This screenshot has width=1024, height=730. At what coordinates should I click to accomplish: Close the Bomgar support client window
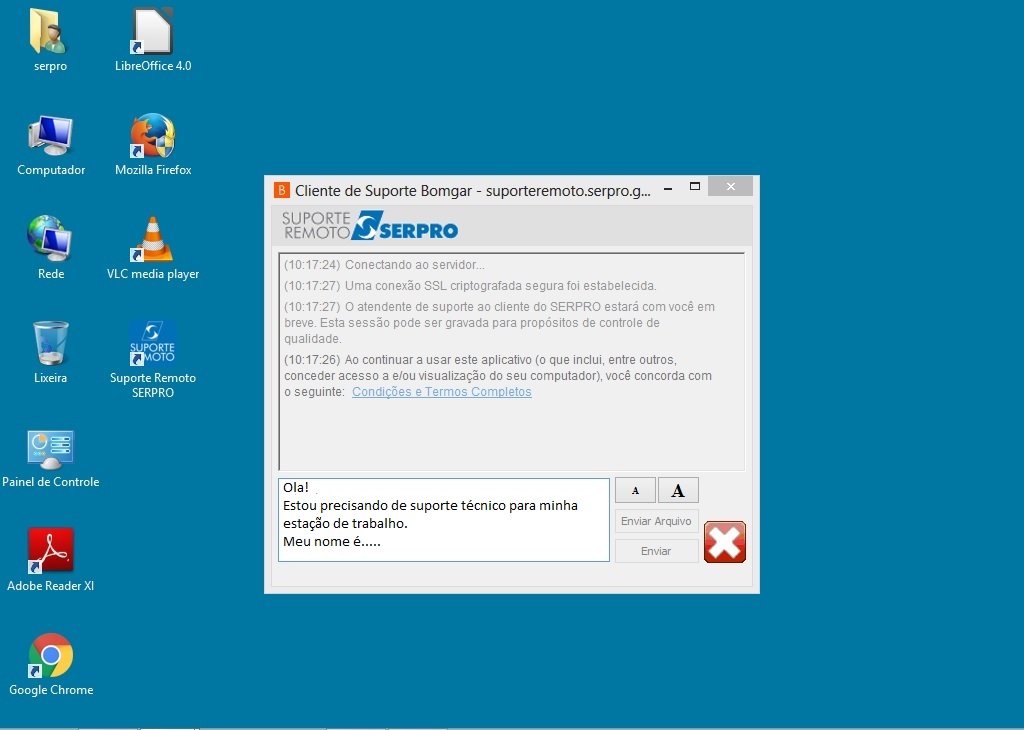pyautogui.click(x=731, y=187)
